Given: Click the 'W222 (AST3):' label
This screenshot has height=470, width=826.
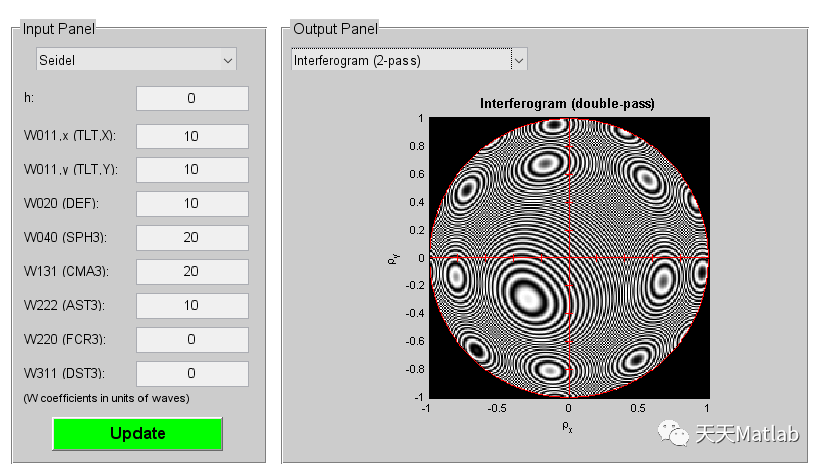Looking at the screenshot, I should click(x=64, y=306).
